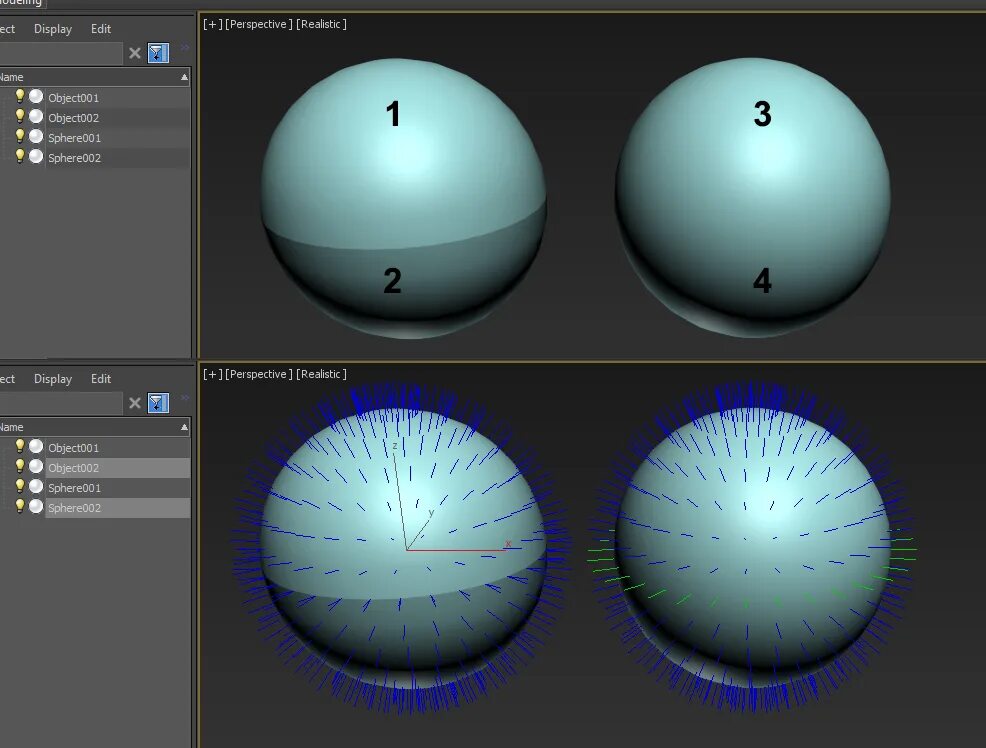This screenshot has height=748, width=986.
Task: Toggle Sphere002 light bulb in unselected-rows explorer
Action: click(20, 156)
